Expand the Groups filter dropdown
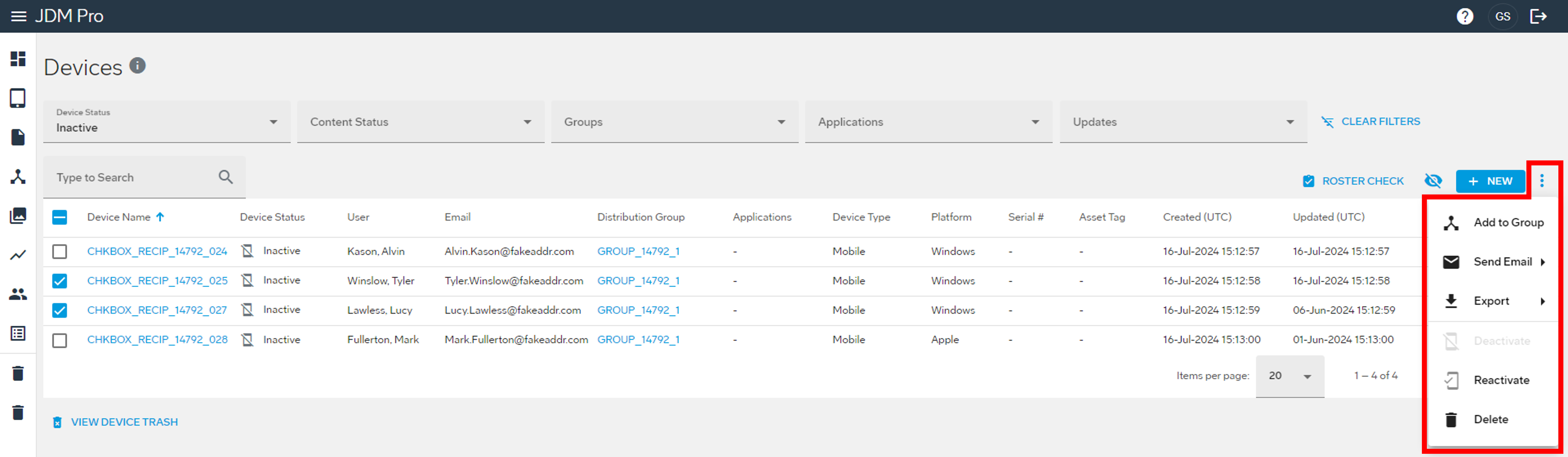1568x457 pixels. 675,122
